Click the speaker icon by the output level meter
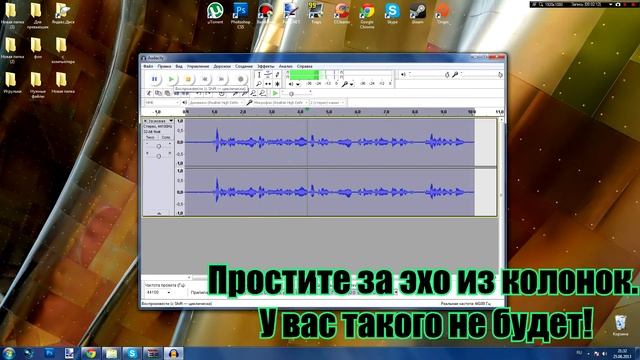 [291, 84]
